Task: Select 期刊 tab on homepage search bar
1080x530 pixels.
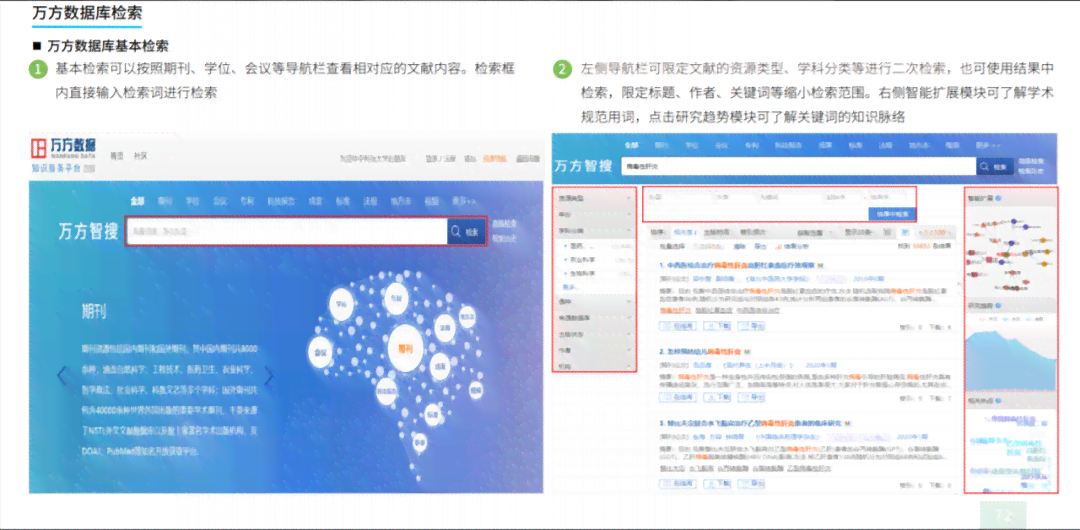Action: 165,201
